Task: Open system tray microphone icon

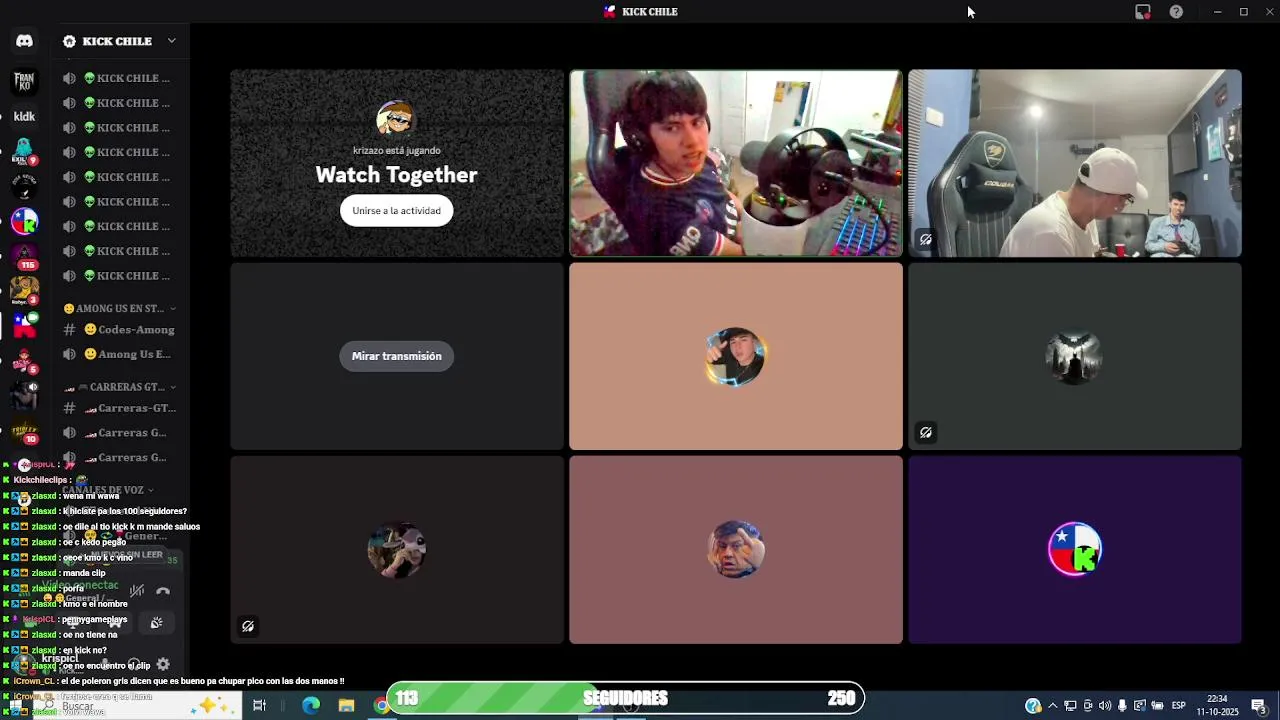Action: tap(1122, 706)
